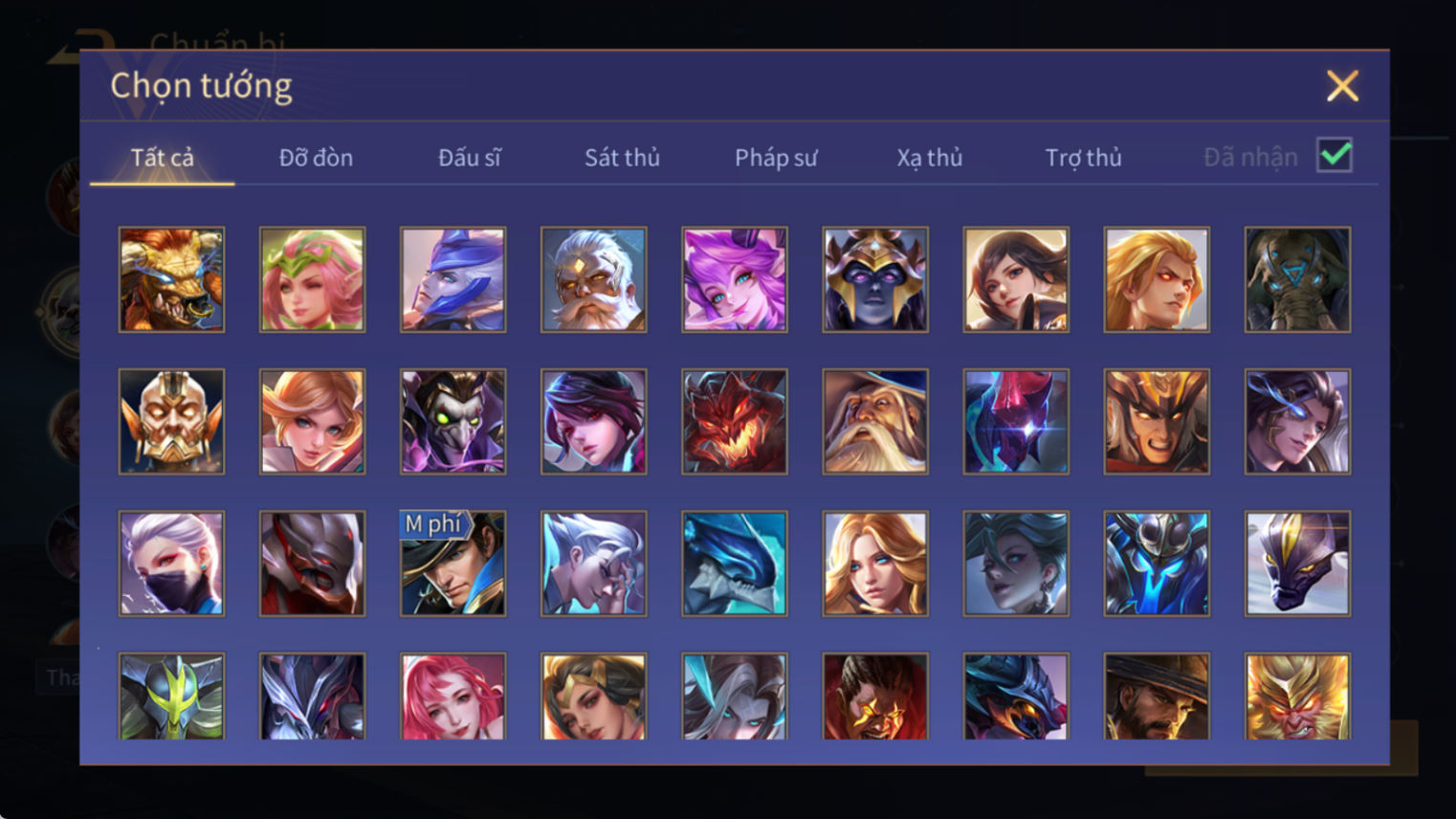Select the red fire demon hero portrait
Viewport: 1456px width, 819px height.
pyautogui.click(x=734, y=421)
